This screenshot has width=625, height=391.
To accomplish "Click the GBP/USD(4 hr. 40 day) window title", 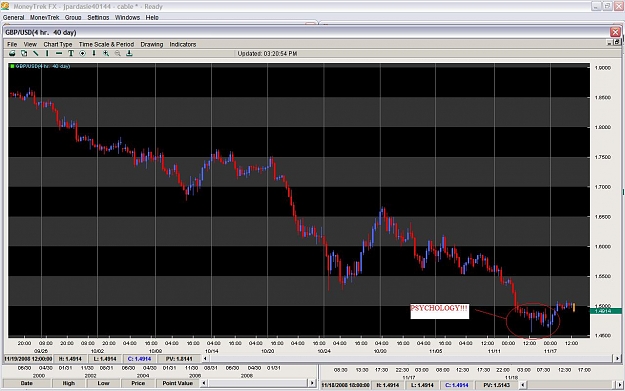I will coord(41,32).
